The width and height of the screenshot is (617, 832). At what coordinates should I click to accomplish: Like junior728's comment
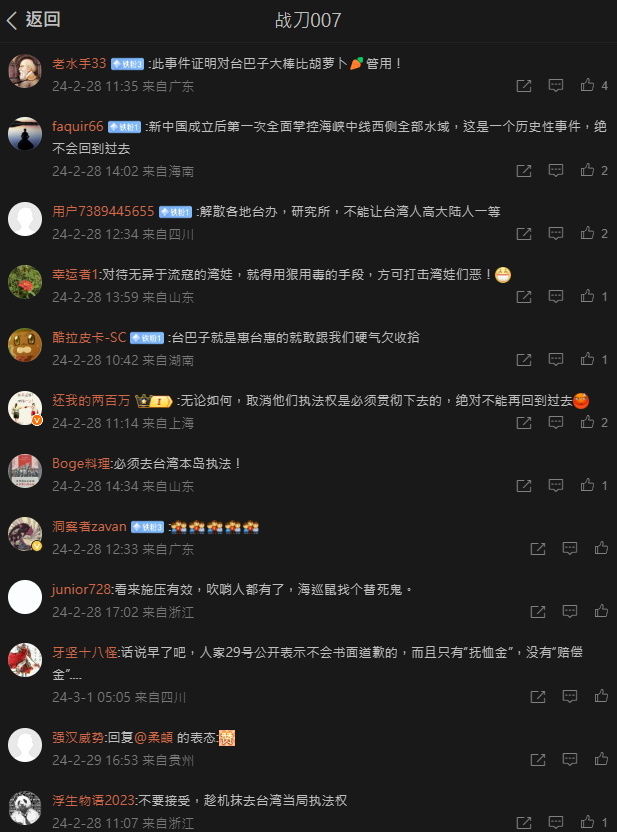(x=601, y=611)
